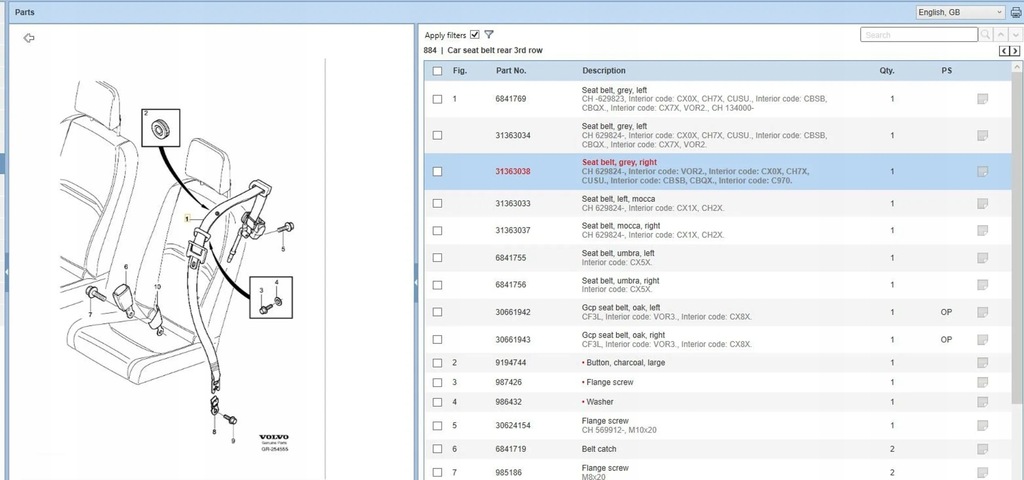
Task: Click note icon for part 6841769
Action: (983, 99)
